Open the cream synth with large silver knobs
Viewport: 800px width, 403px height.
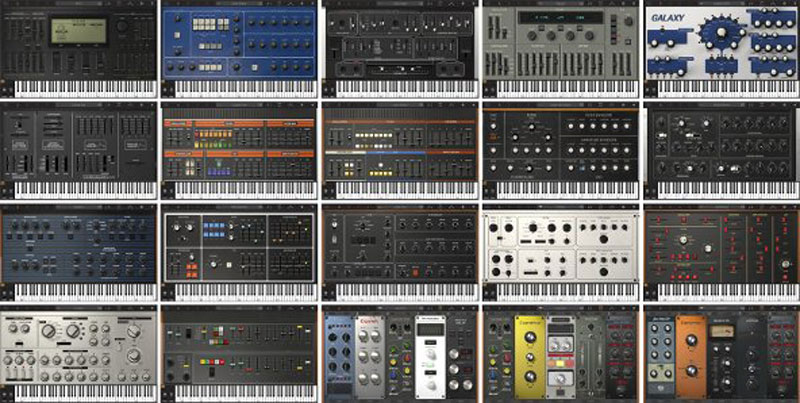tap(79, 354)
